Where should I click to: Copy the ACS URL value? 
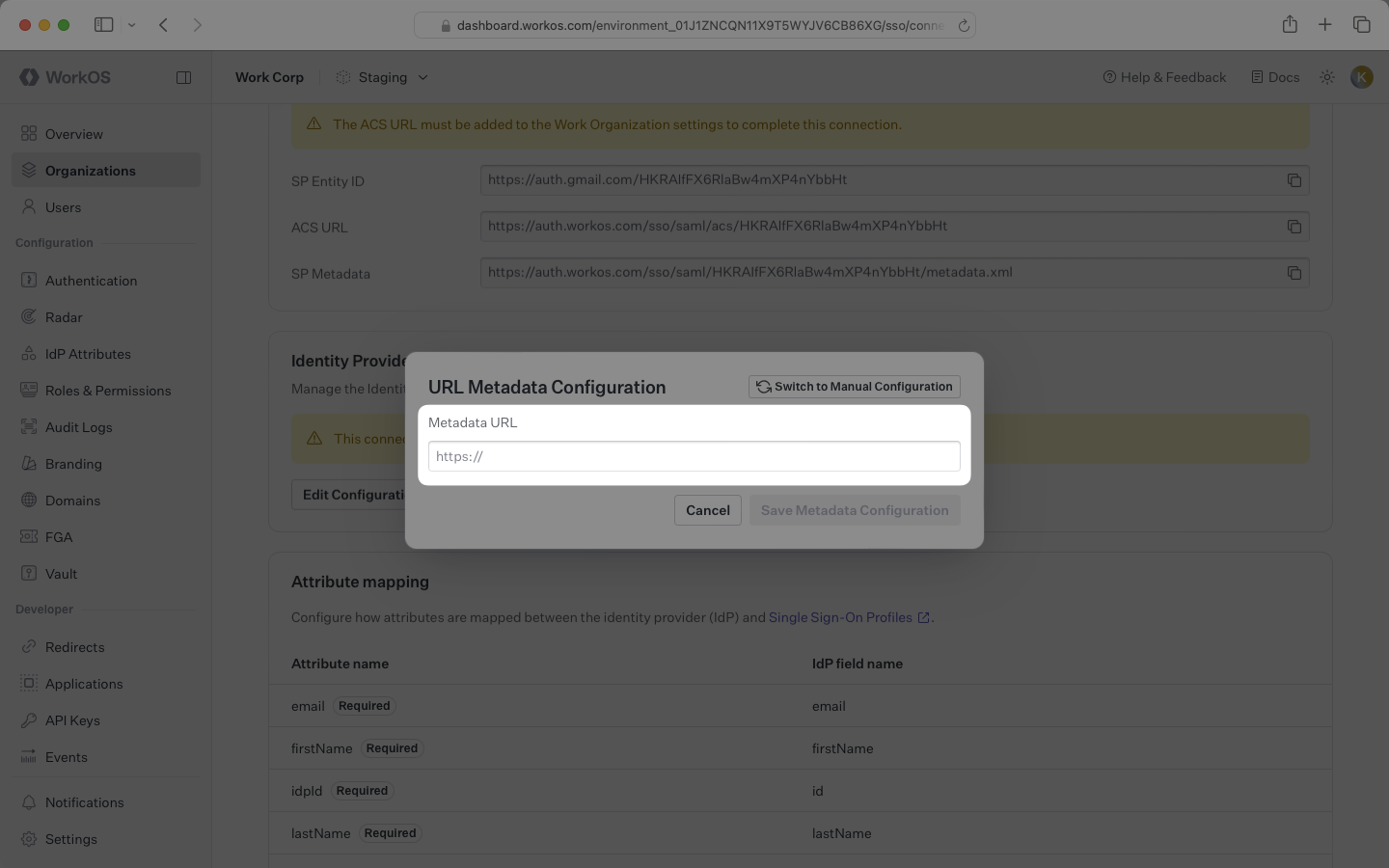point(1294,227)
